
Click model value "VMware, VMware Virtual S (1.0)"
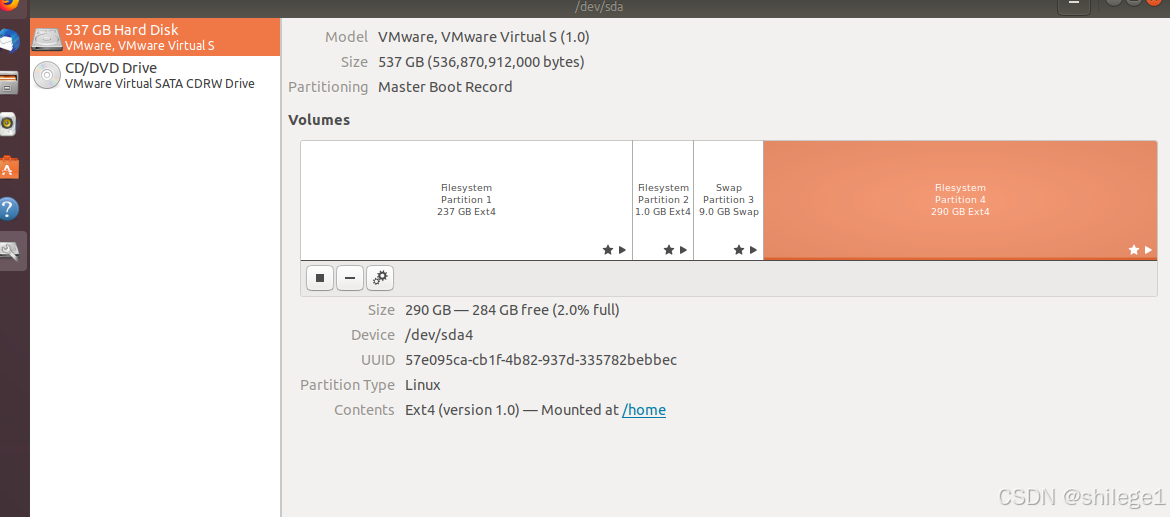tap(484, 37)
